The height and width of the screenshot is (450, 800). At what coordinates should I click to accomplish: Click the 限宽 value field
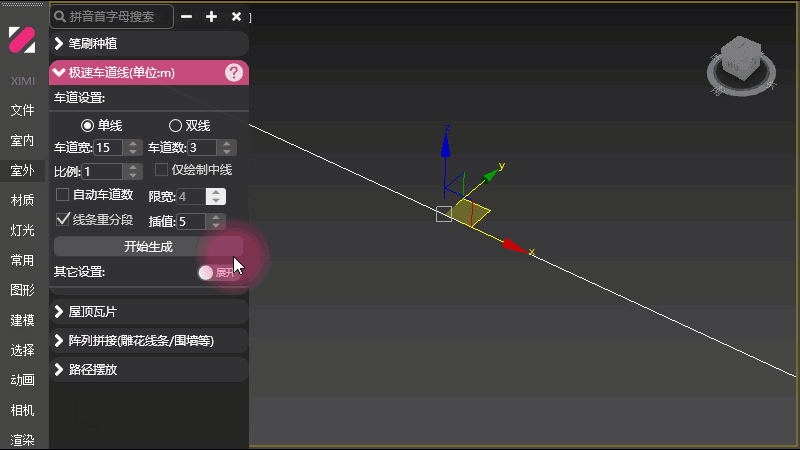[x=191, y=196]
